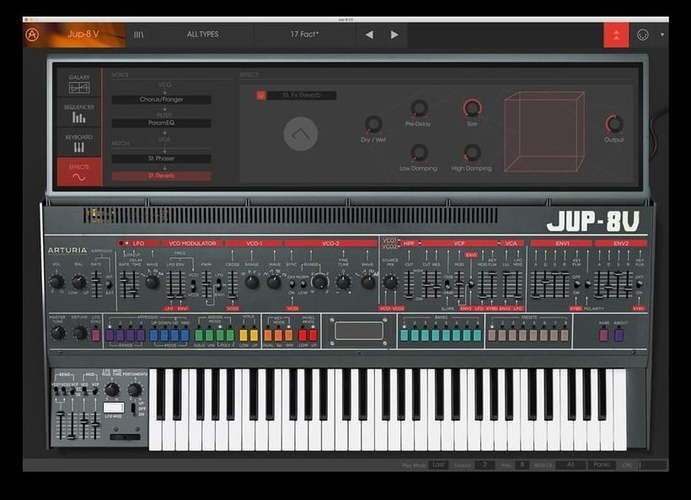
Task: Open the preset library browser icon
Action: pyautogui.click(x=138, y=34)
